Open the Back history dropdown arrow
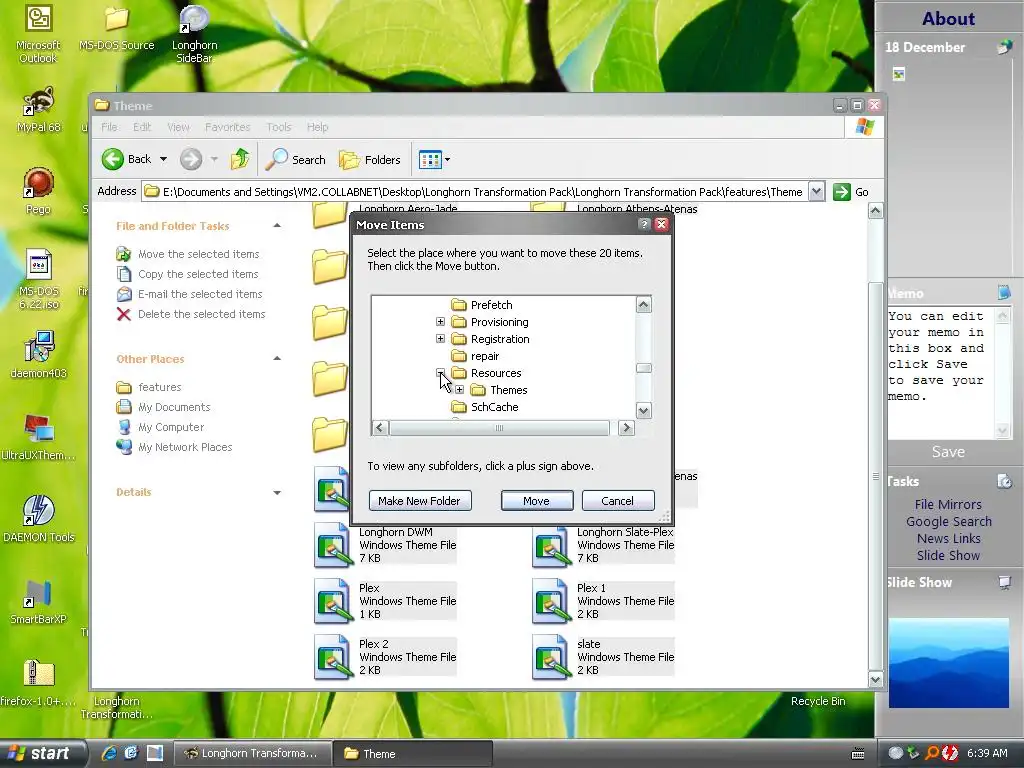 click(x=163, y=159)
